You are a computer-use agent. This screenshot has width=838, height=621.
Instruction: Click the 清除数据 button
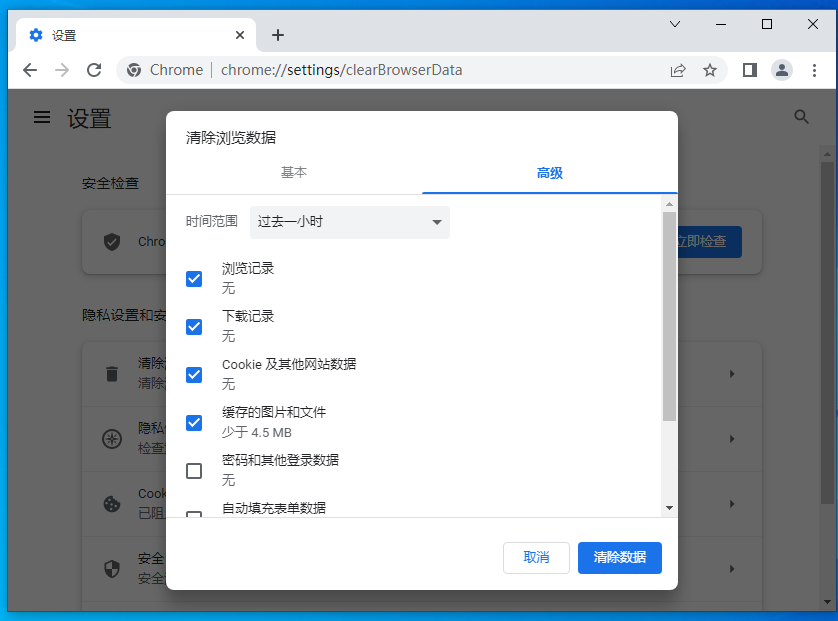(x=619, y=557)
